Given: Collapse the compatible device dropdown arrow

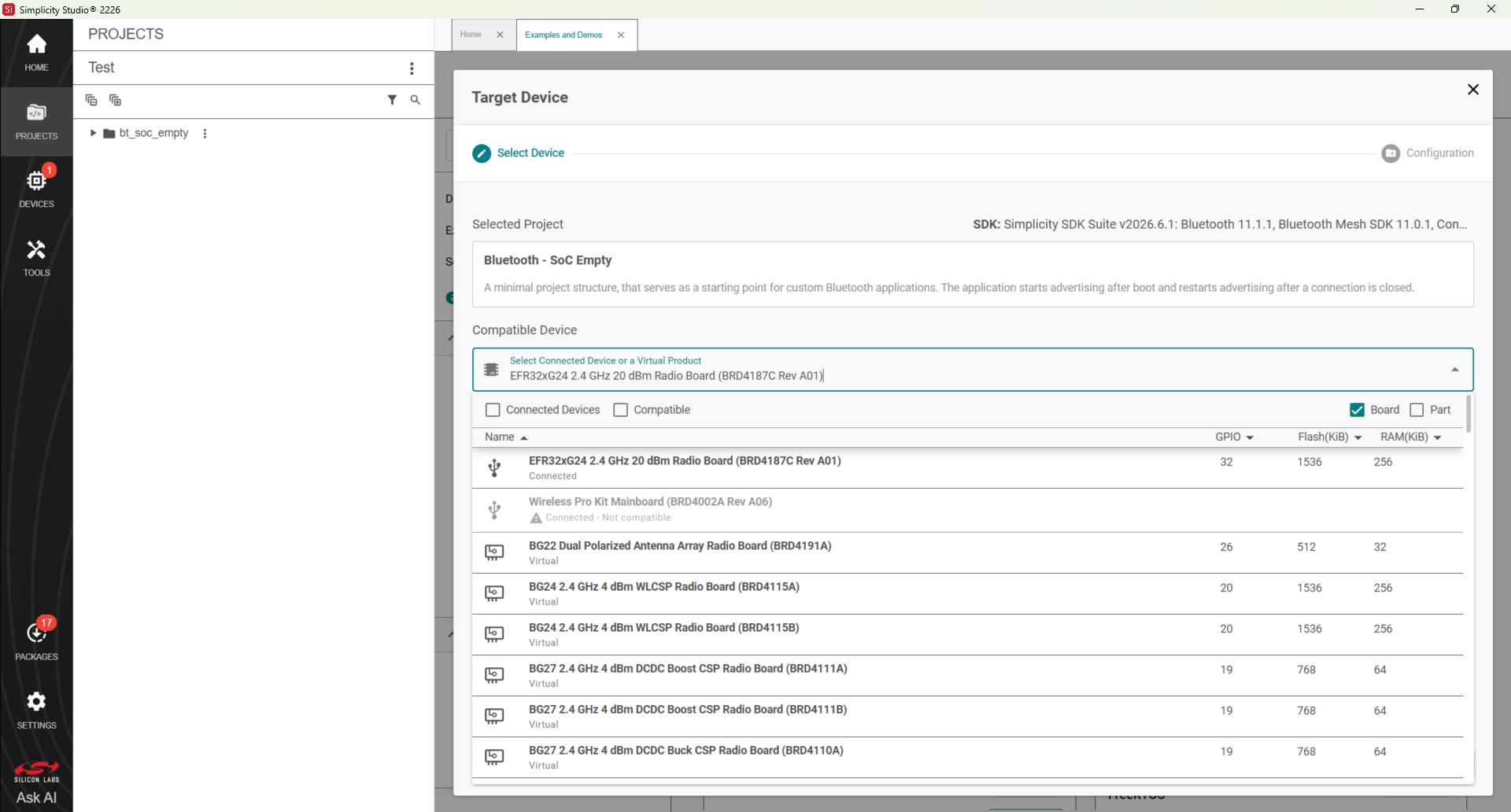Looking at the screenshot, I should (1455, 370).
